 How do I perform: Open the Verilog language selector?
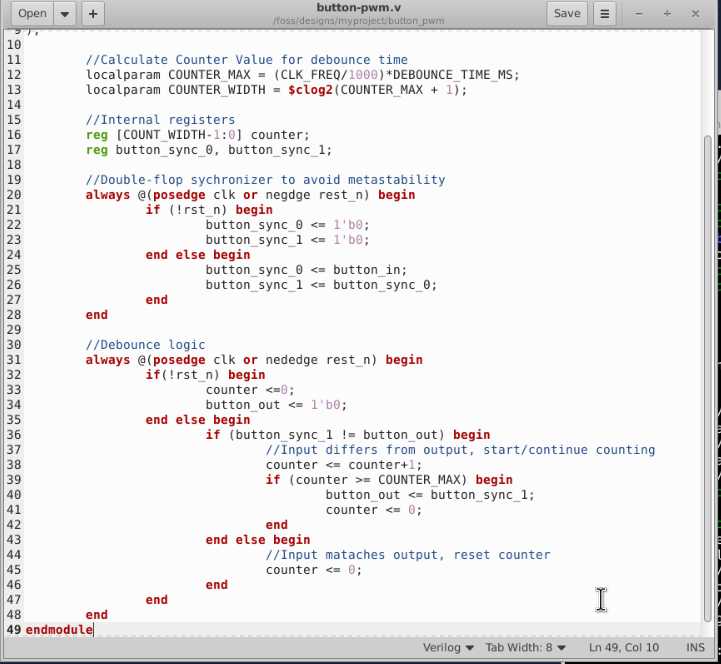[447, 647]
